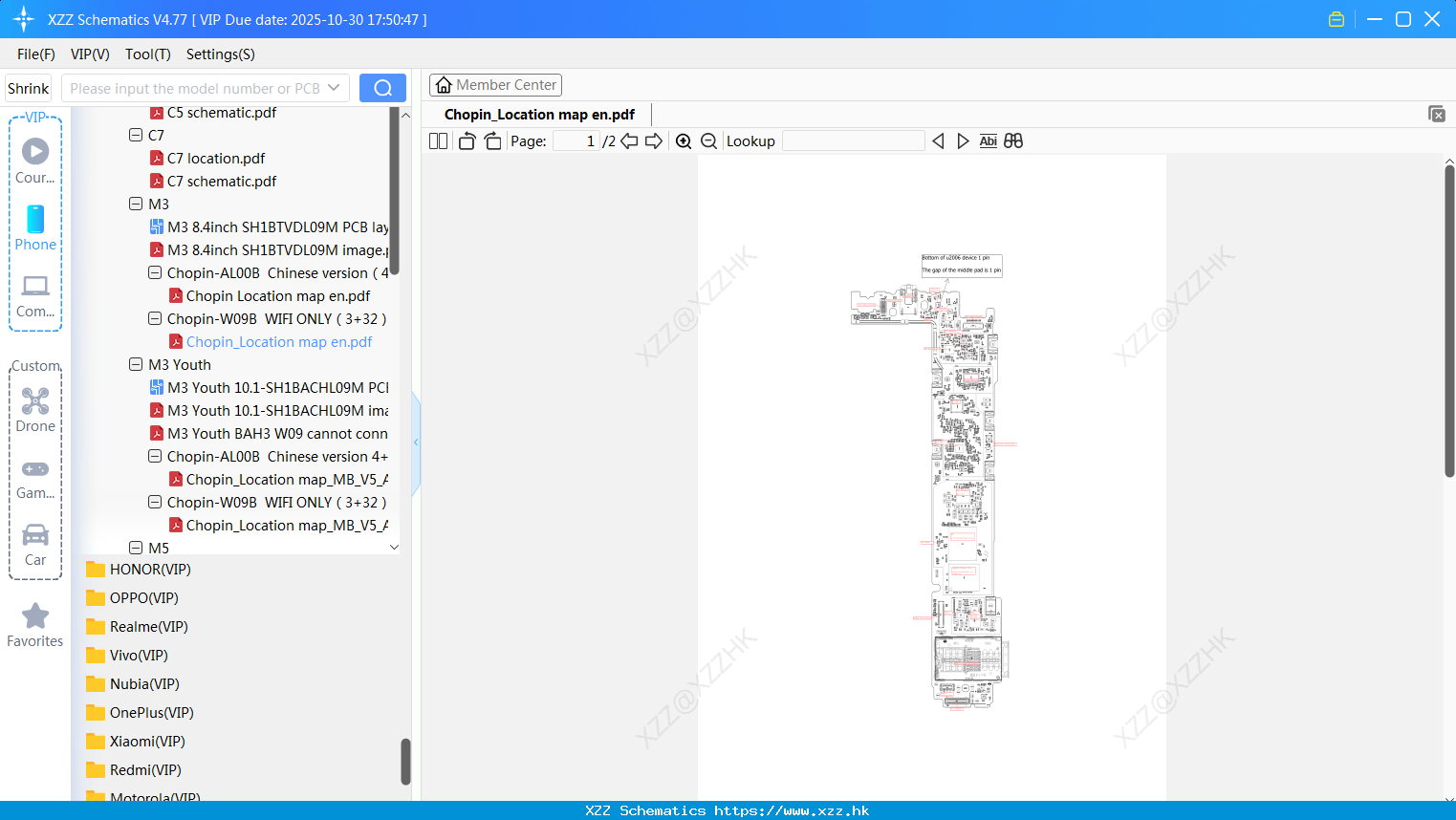1456x820 pixels.
Task: Open the OnePlus(VIP) folder
Action: pyautogui.click(x=151, y=712)
